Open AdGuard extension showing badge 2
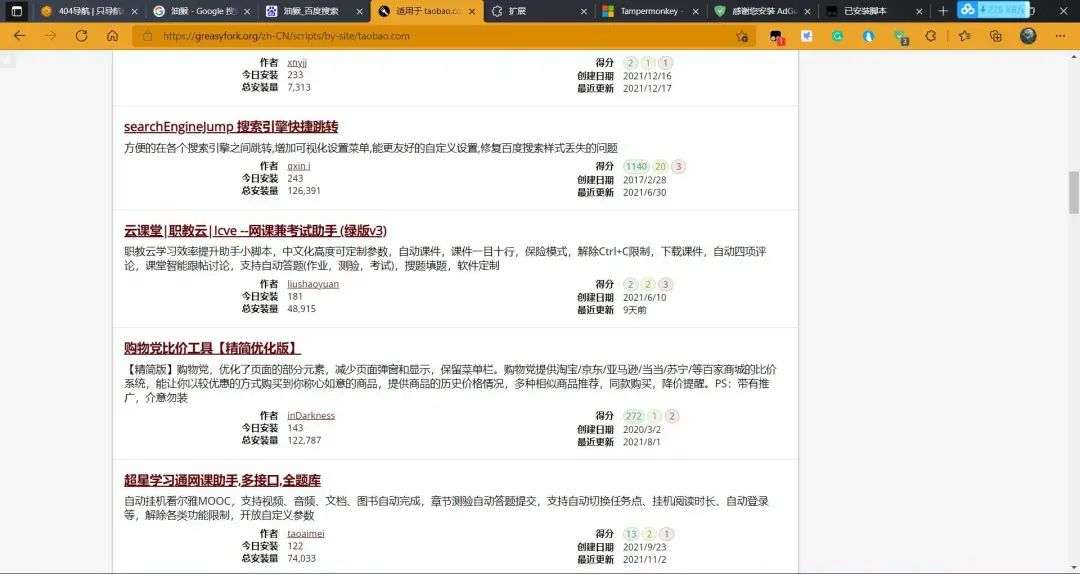 [900, 37]
